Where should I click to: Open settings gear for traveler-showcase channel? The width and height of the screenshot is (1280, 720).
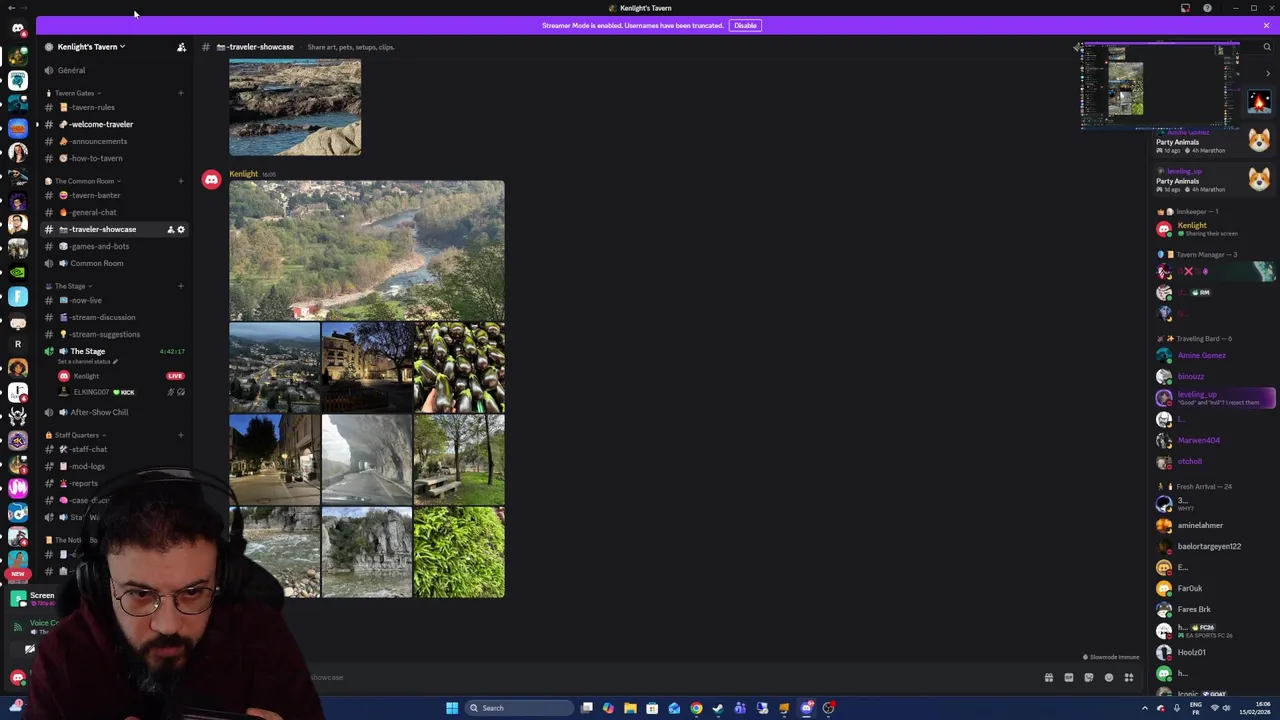[181, 229]
